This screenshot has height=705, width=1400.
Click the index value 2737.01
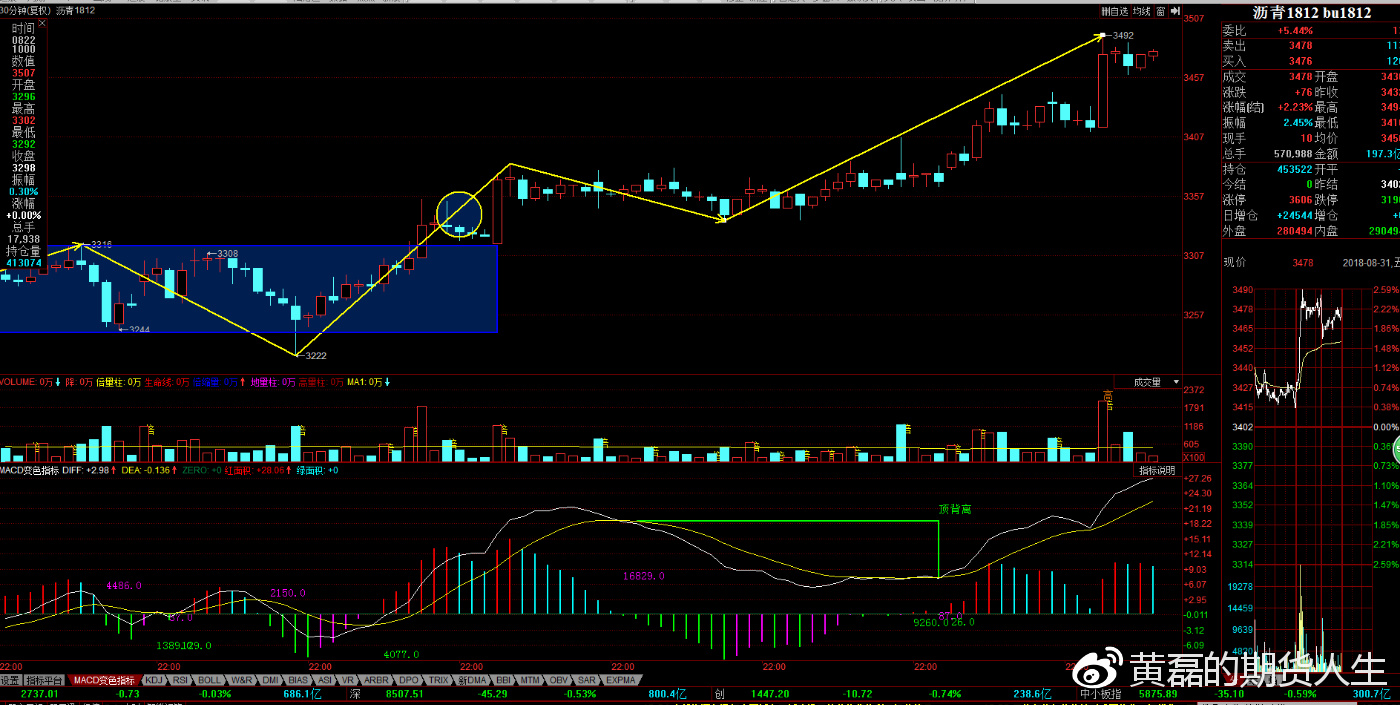[40, 693]
